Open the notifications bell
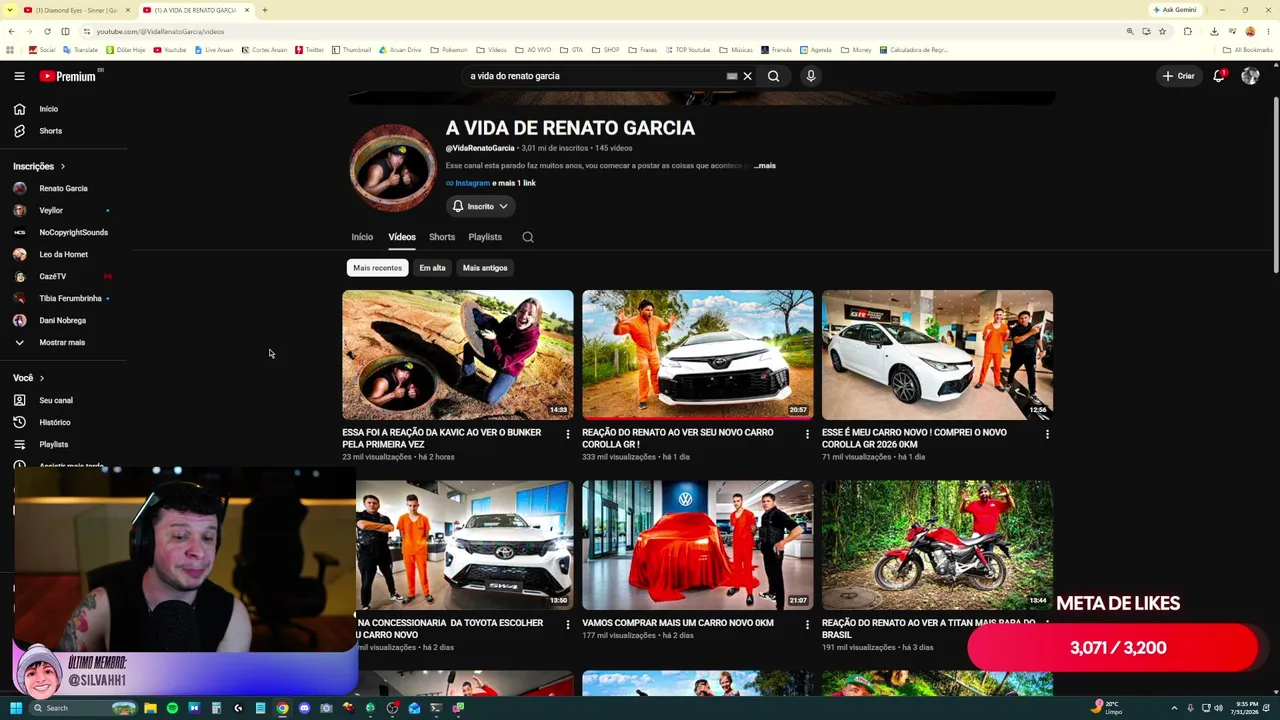 click(1219, 76)
